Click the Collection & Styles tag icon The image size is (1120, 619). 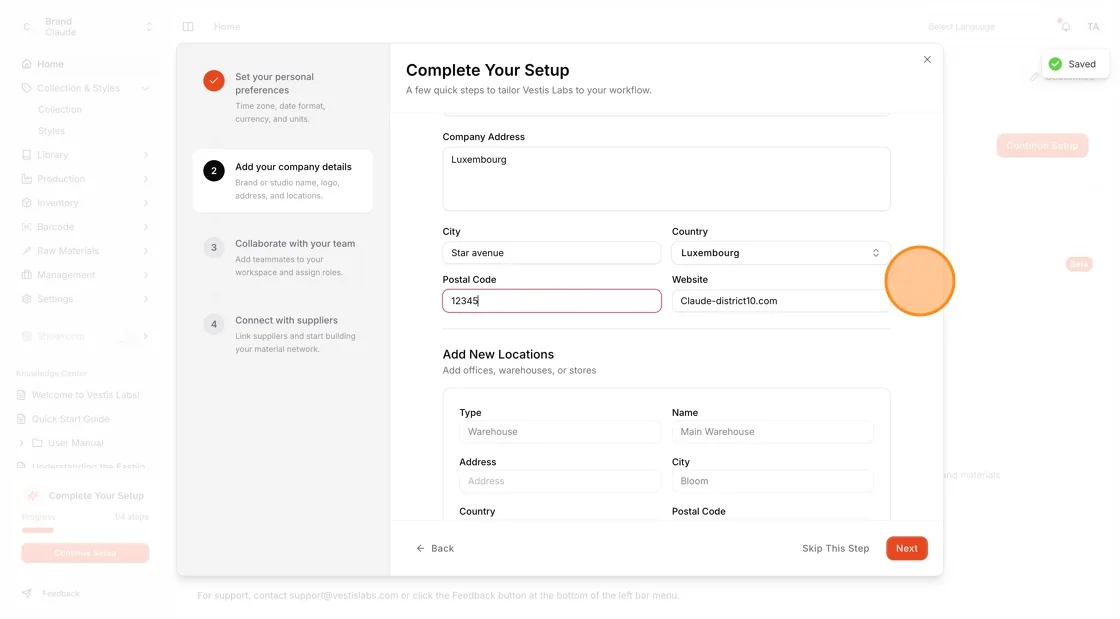coord(26,89)
